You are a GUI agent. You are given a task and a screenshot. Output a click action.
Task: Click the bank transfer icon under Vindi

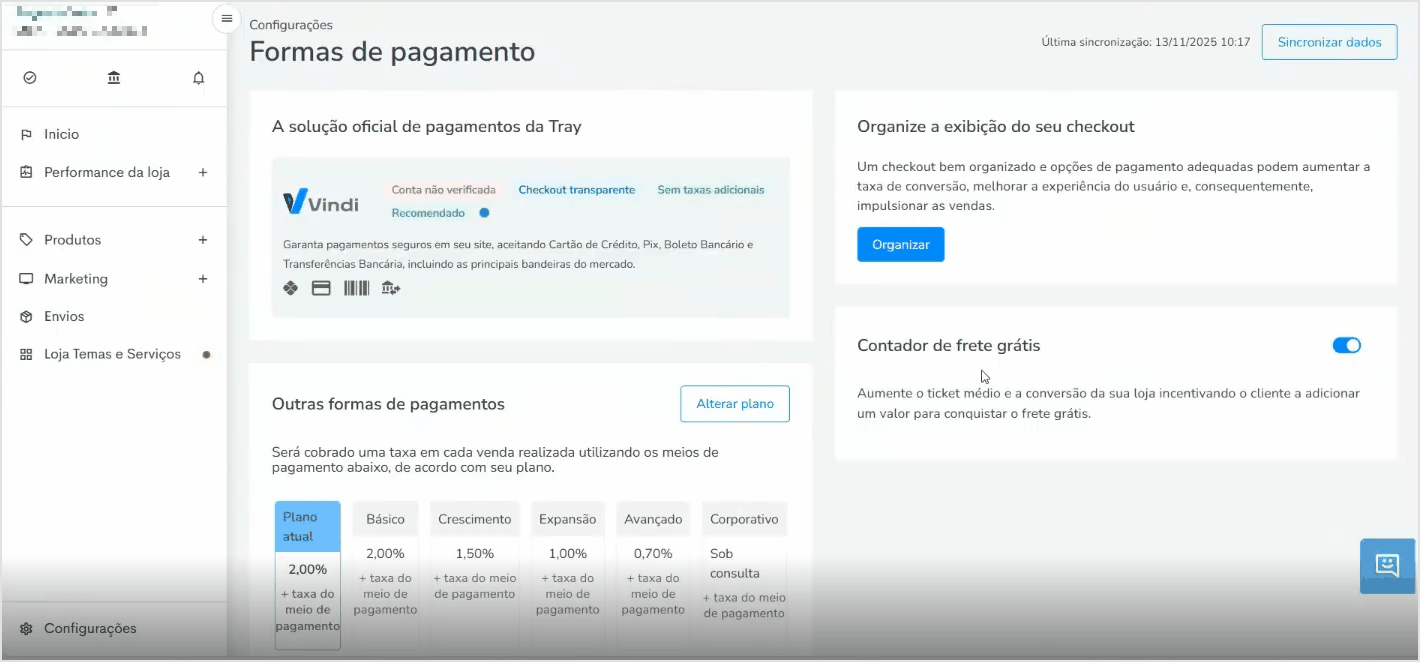click(x=391, y=288)
